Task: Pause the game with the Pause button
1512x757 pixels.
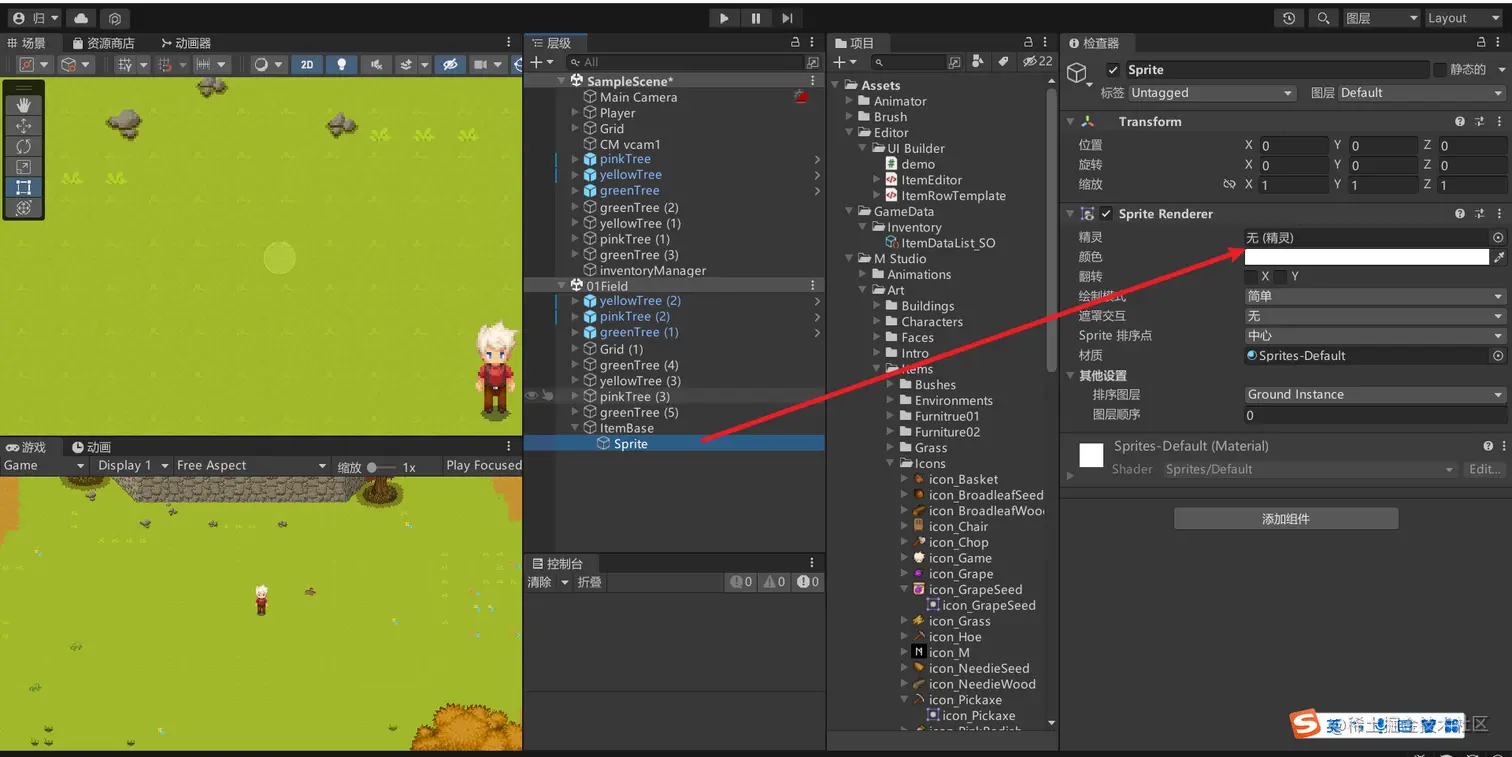Action: [755, 18]
